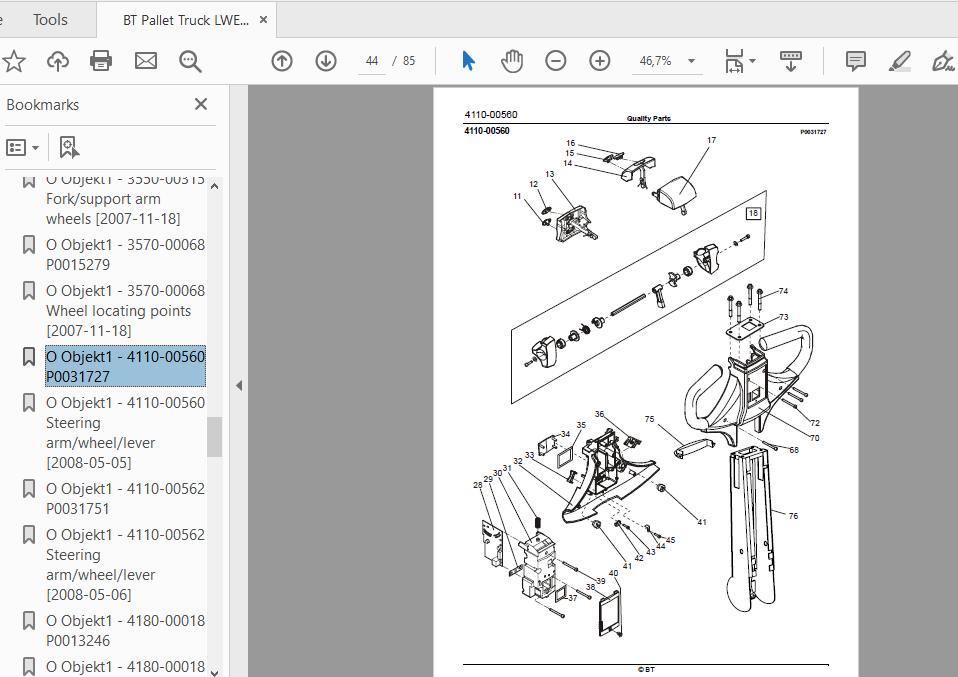Viewport: 958px width, 677px height.
Task: Add a comment with the note icon
Action: pyautogui.click(x=856, y=61)
